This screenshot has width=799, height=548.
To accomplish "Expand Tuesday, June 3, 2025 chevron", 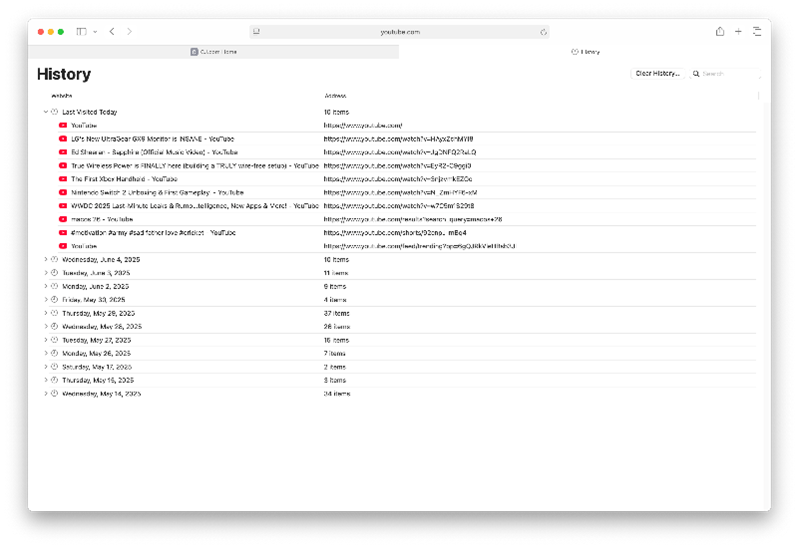I will (x=46, y=273).
